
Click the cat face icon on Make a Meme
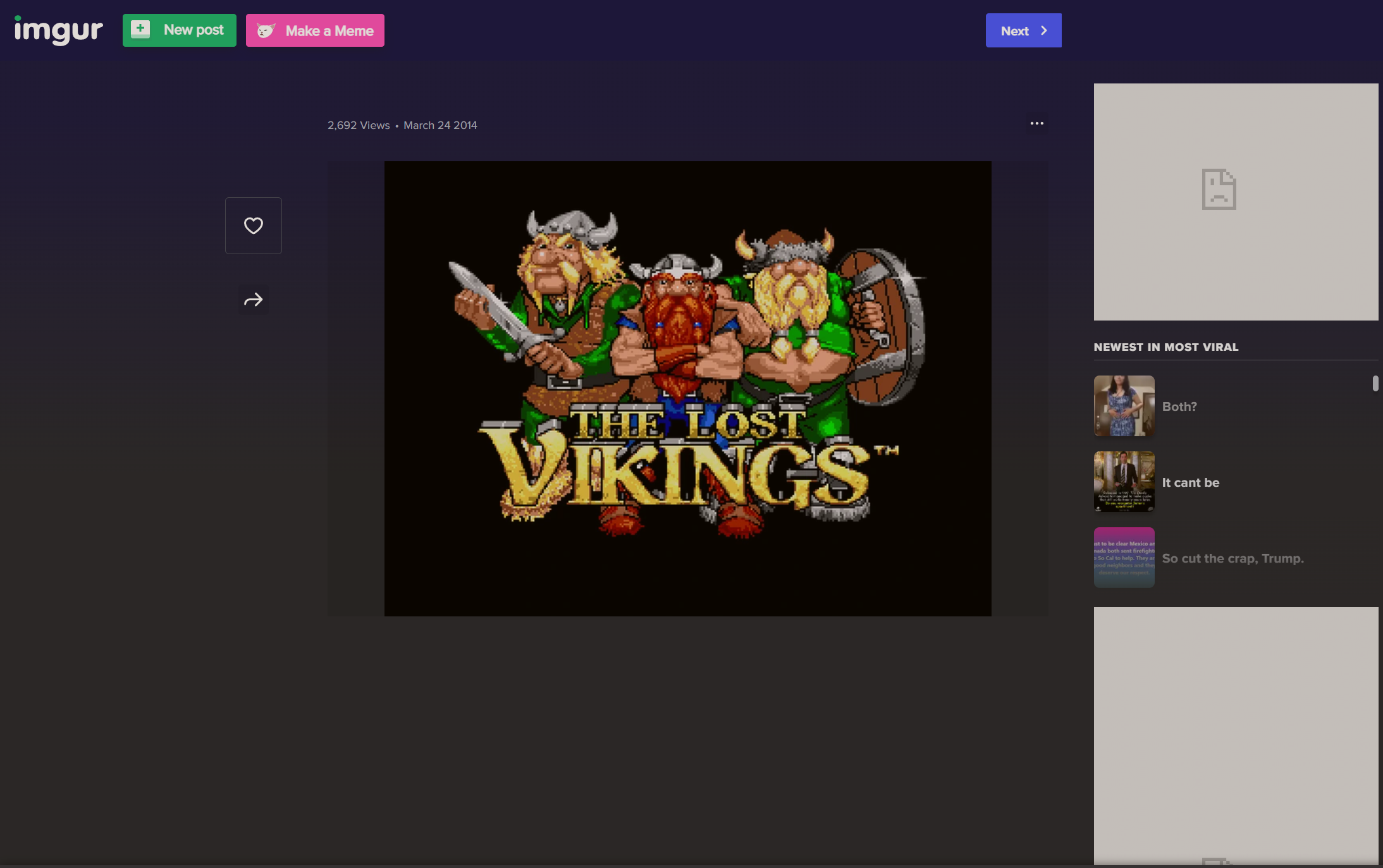pos(266,30)
